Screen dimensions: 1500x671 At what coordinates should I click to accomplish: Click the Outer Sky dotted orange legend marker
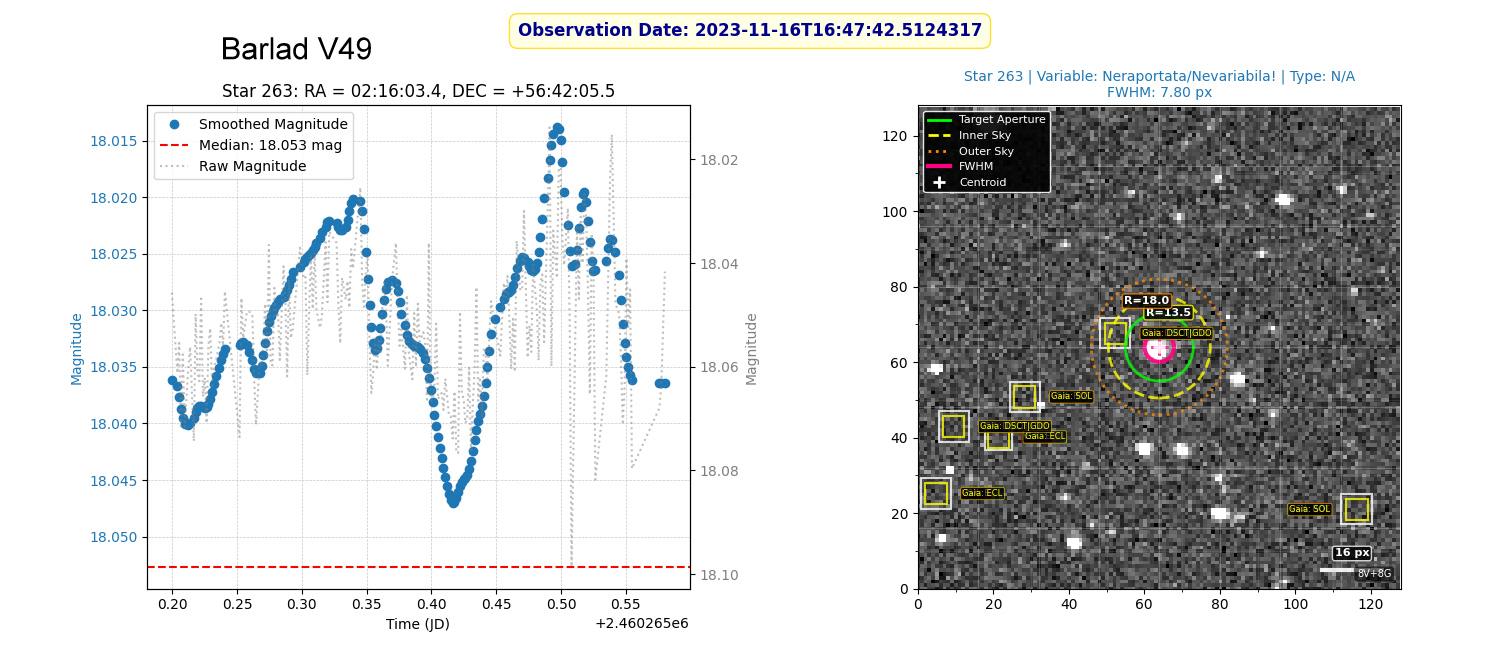939,151
